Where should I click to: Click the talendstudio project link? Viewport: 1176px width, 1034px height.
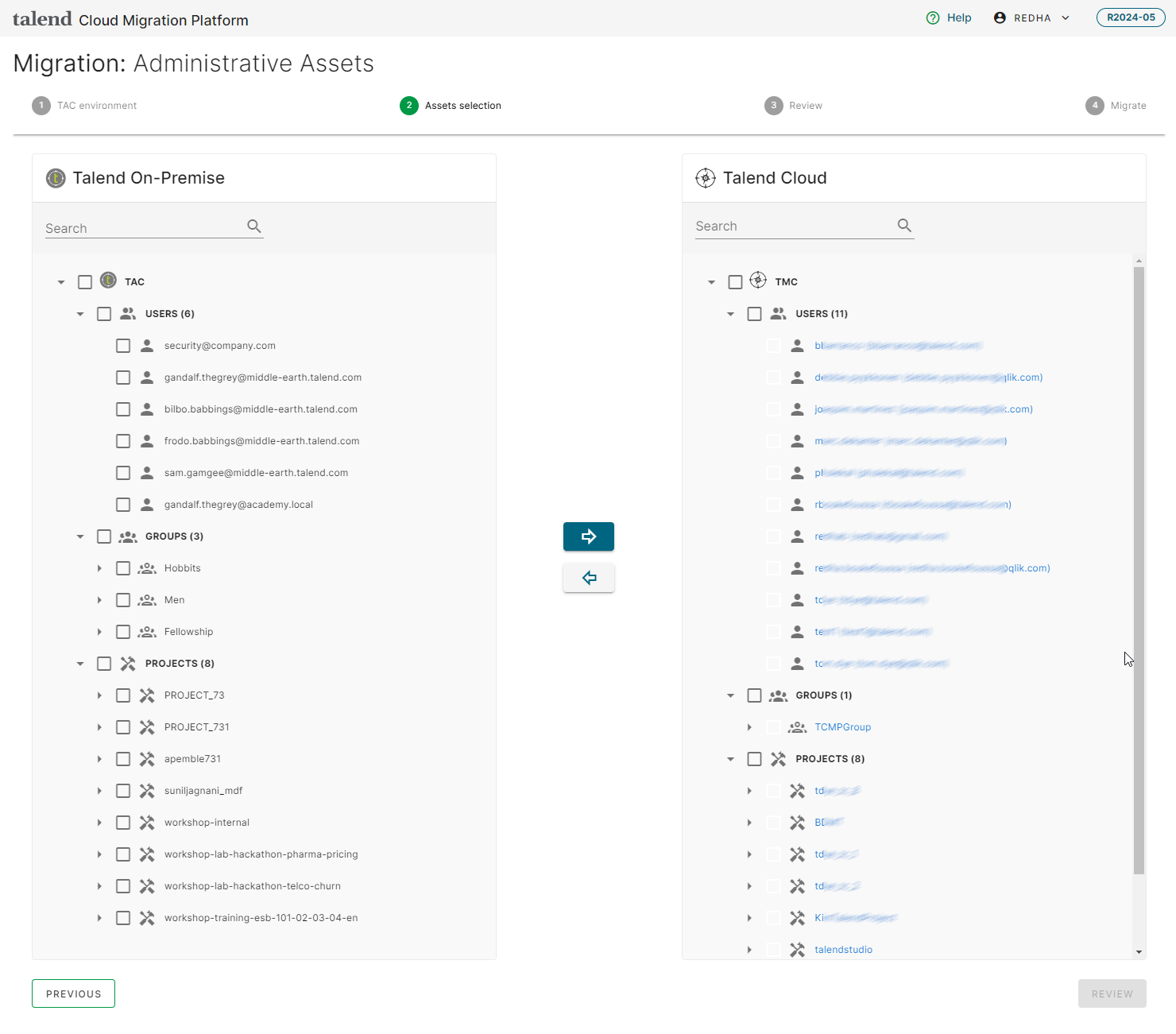click(843, 950)
